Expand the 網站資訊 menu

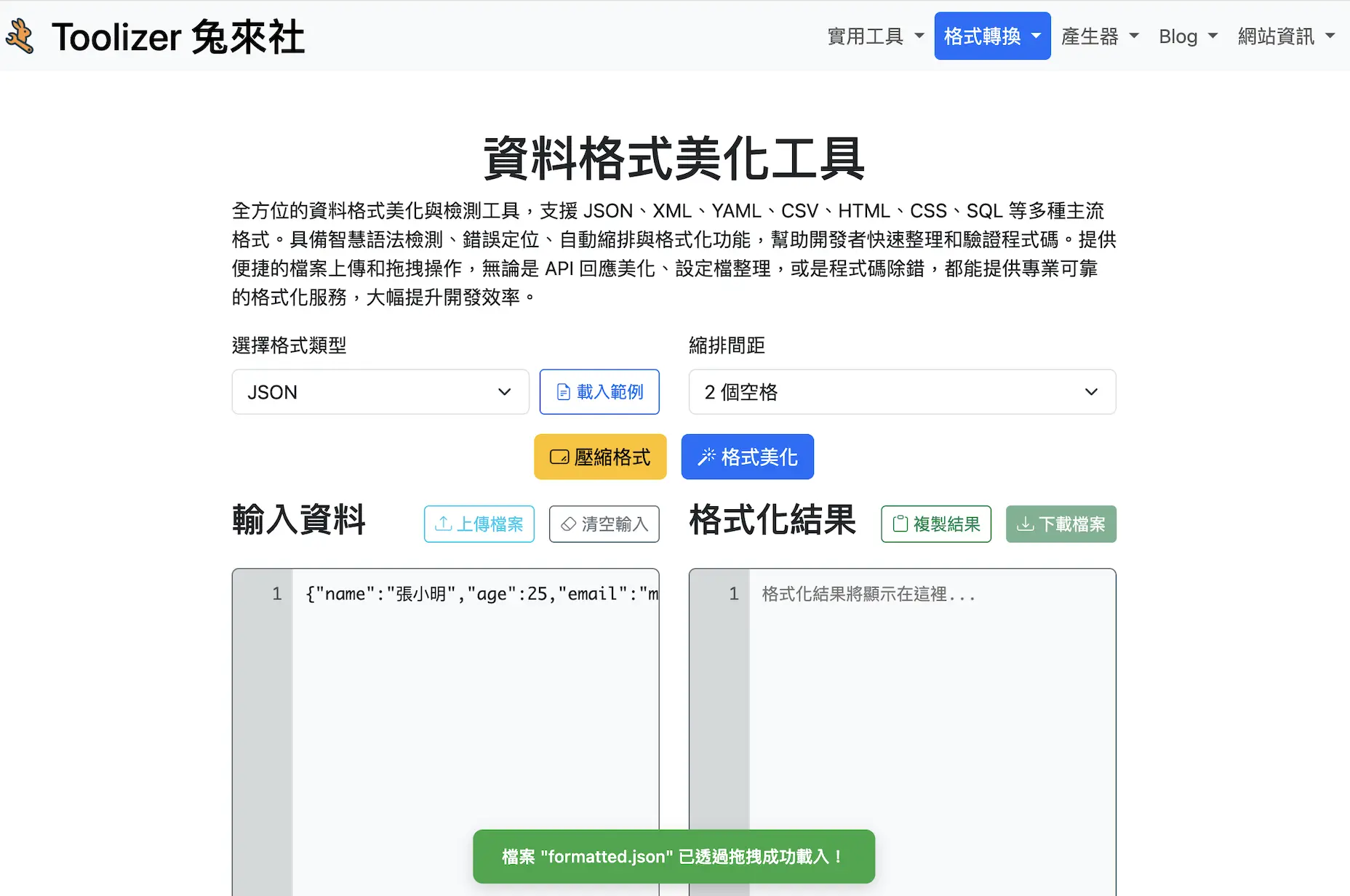(1285, 36)
